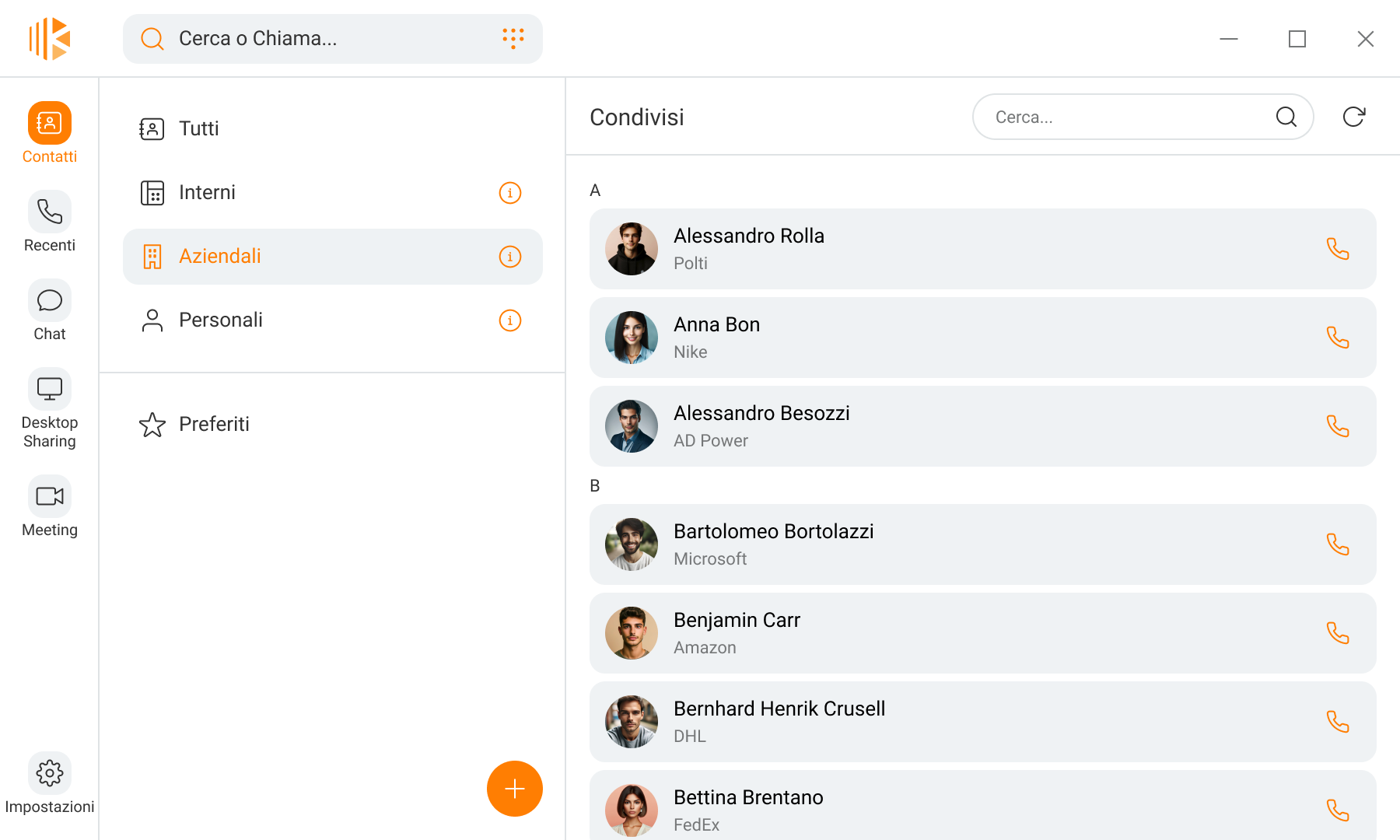Refresh the Condivisi contact list
The height and width of the screenshot is (840, 1400).
point(1353,117)
